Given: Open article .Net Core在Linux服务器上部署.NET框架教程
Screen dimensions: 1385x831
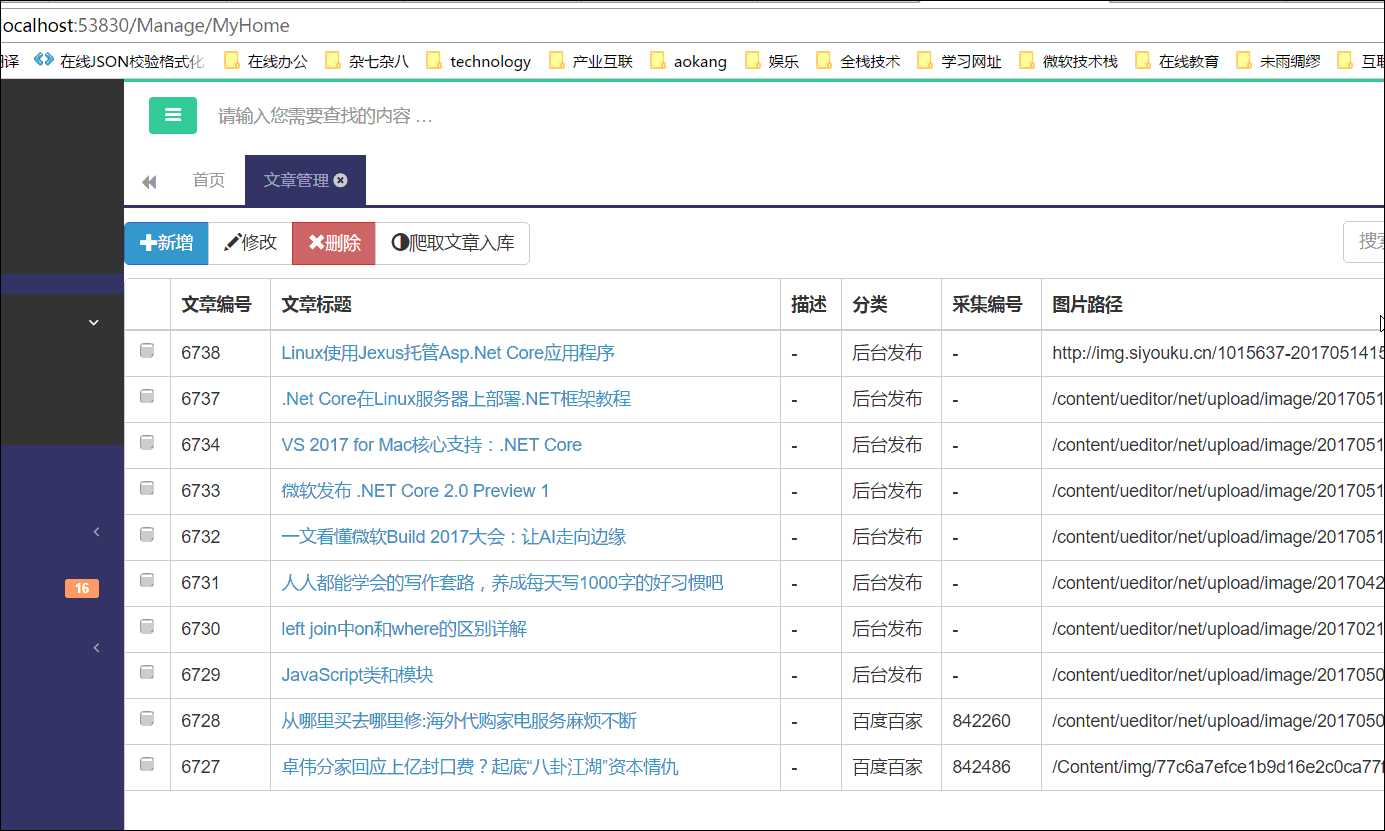Looking at the screenshot, I should (x=456, y=399).
